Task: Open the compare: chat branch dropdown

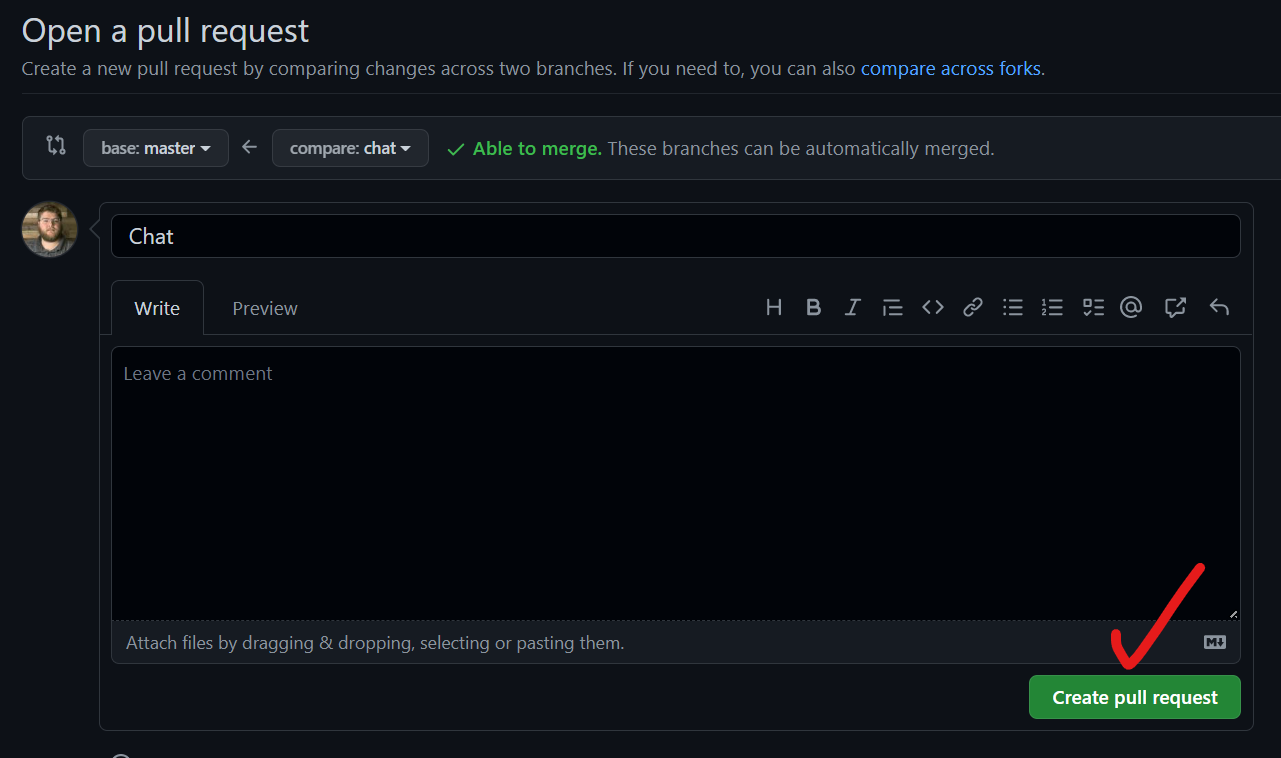Action: click(350, 148)
